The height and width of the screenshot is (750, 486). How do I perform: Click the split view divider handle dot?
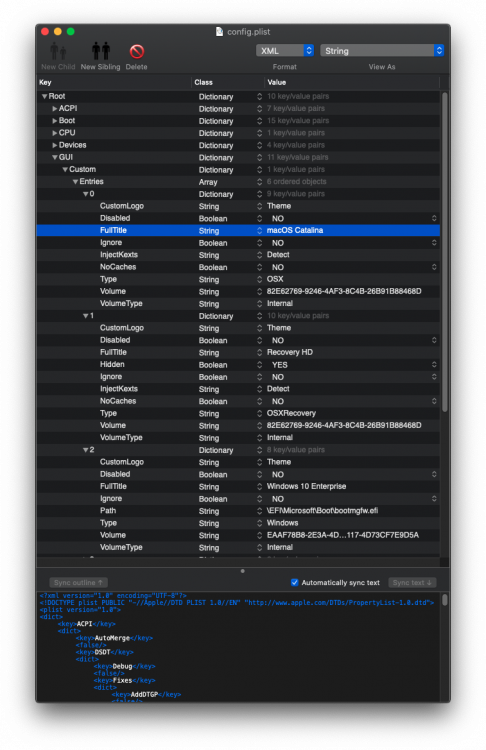coord(243,571)
